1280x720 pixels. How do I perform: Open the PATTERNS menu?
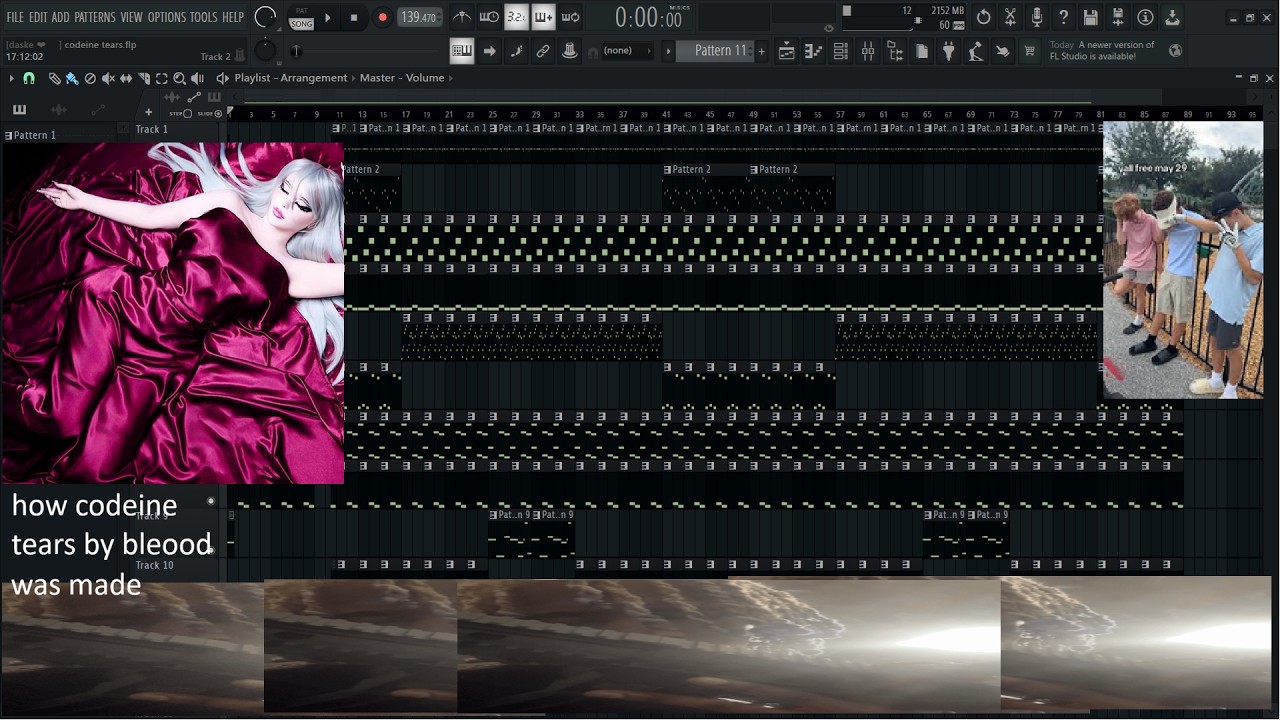(x=95, y=17)
